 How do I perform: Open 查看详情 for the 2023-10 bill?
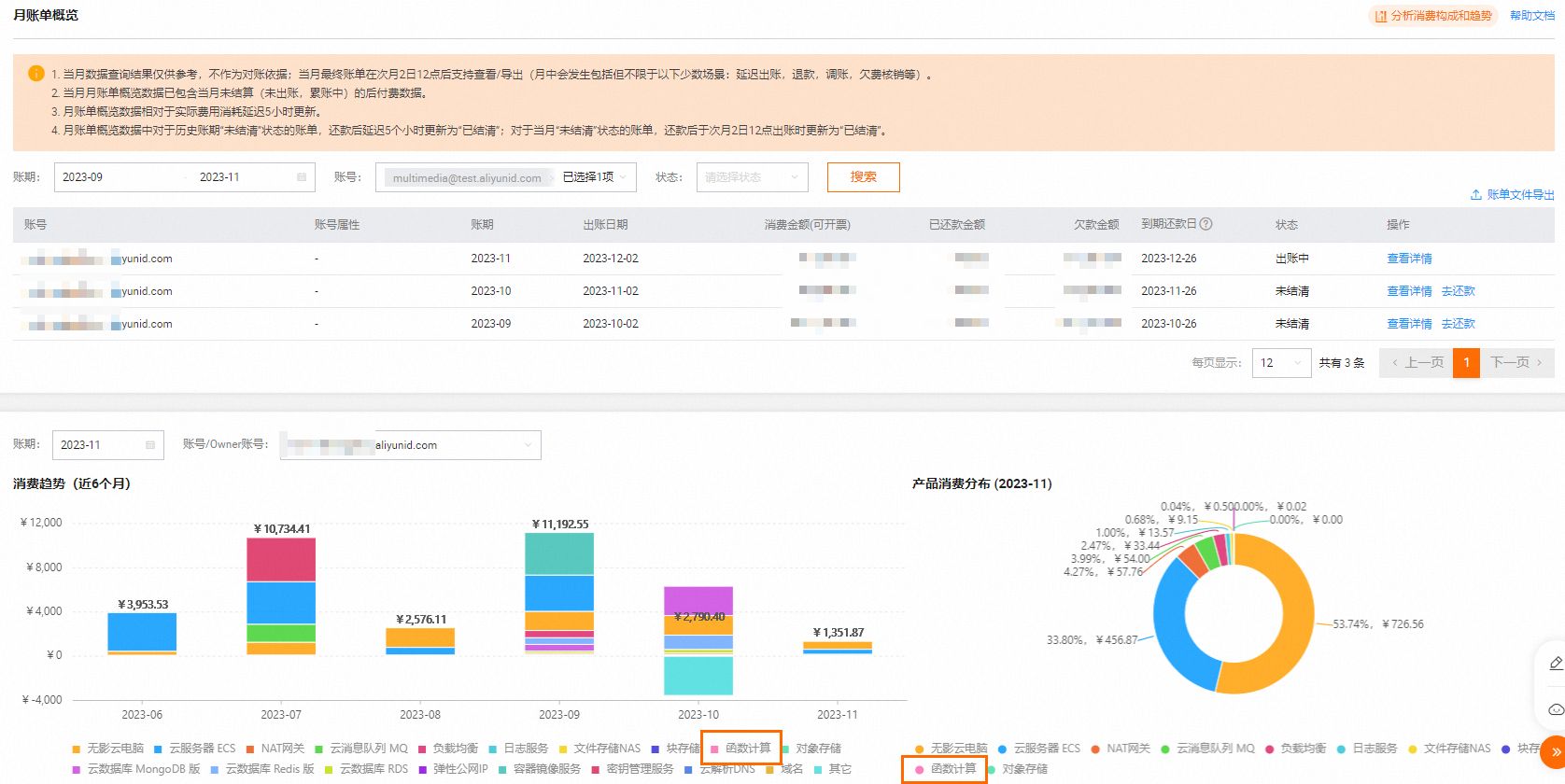point(1409,291)
